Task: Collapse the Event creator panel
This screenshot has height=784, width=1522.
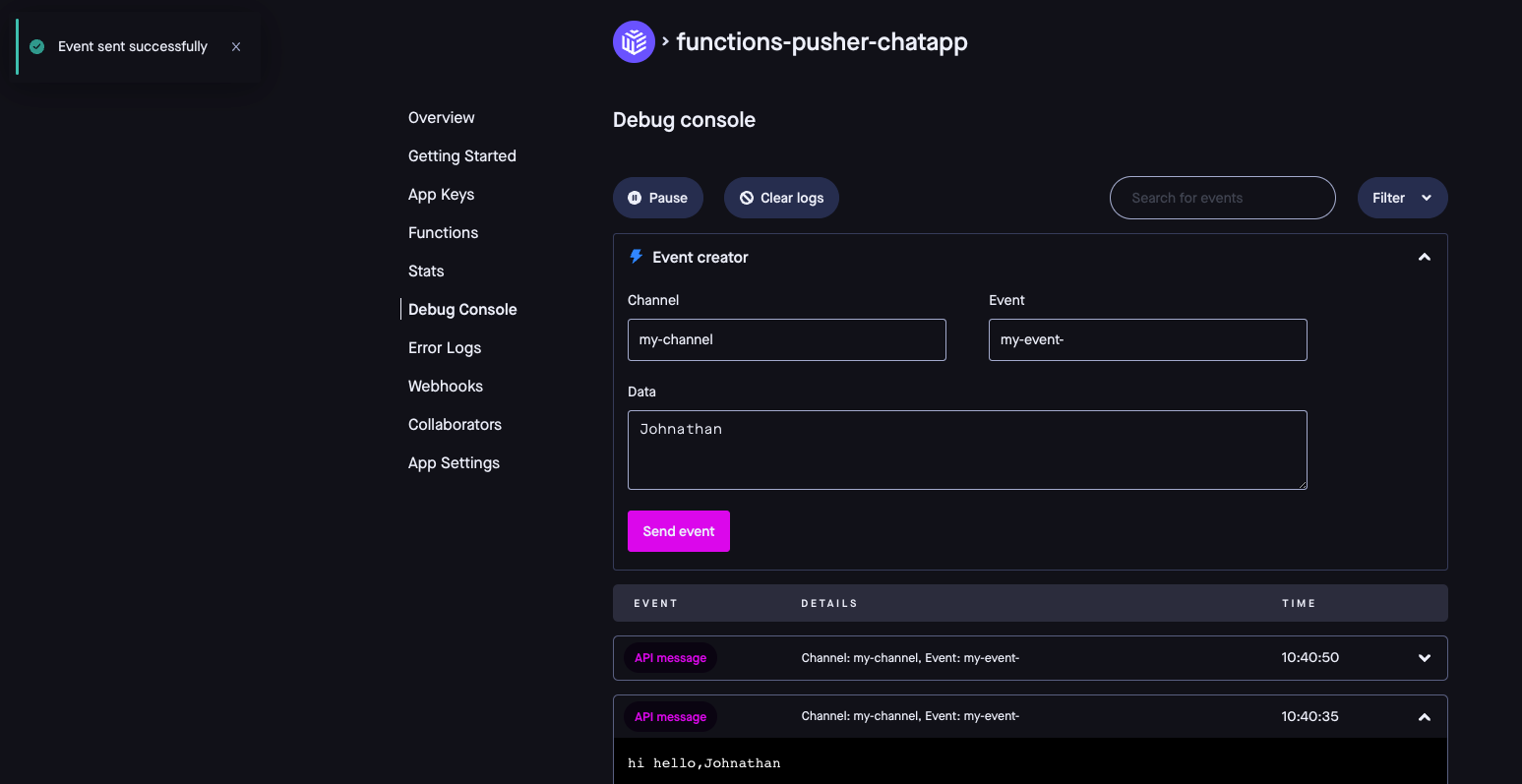Action: [x=1424, y=257]
